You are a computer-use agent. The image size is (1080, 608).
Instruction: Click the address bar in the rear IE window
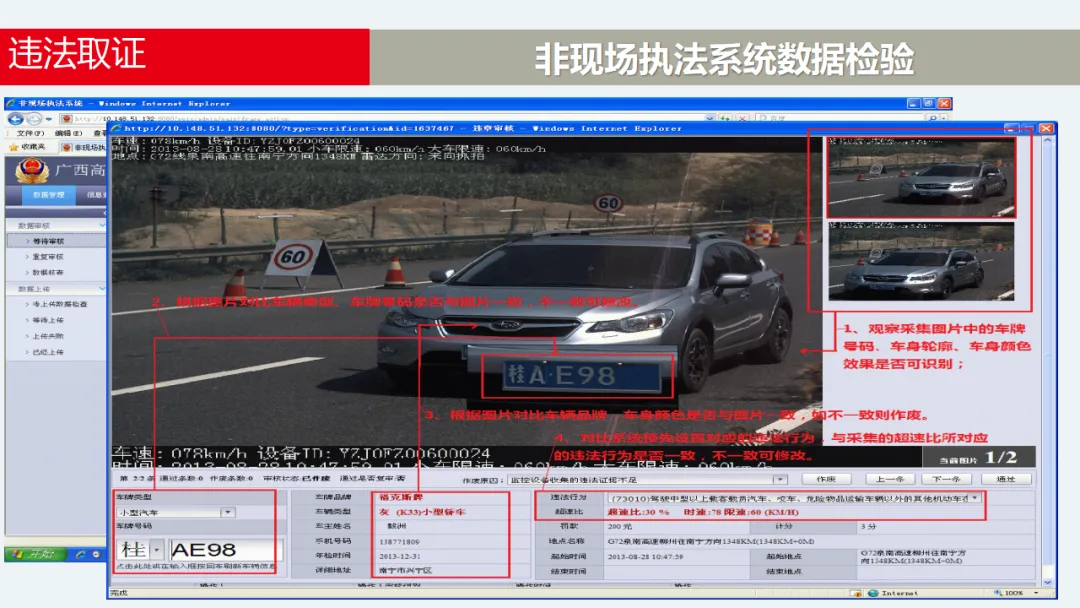coord(382,118)
